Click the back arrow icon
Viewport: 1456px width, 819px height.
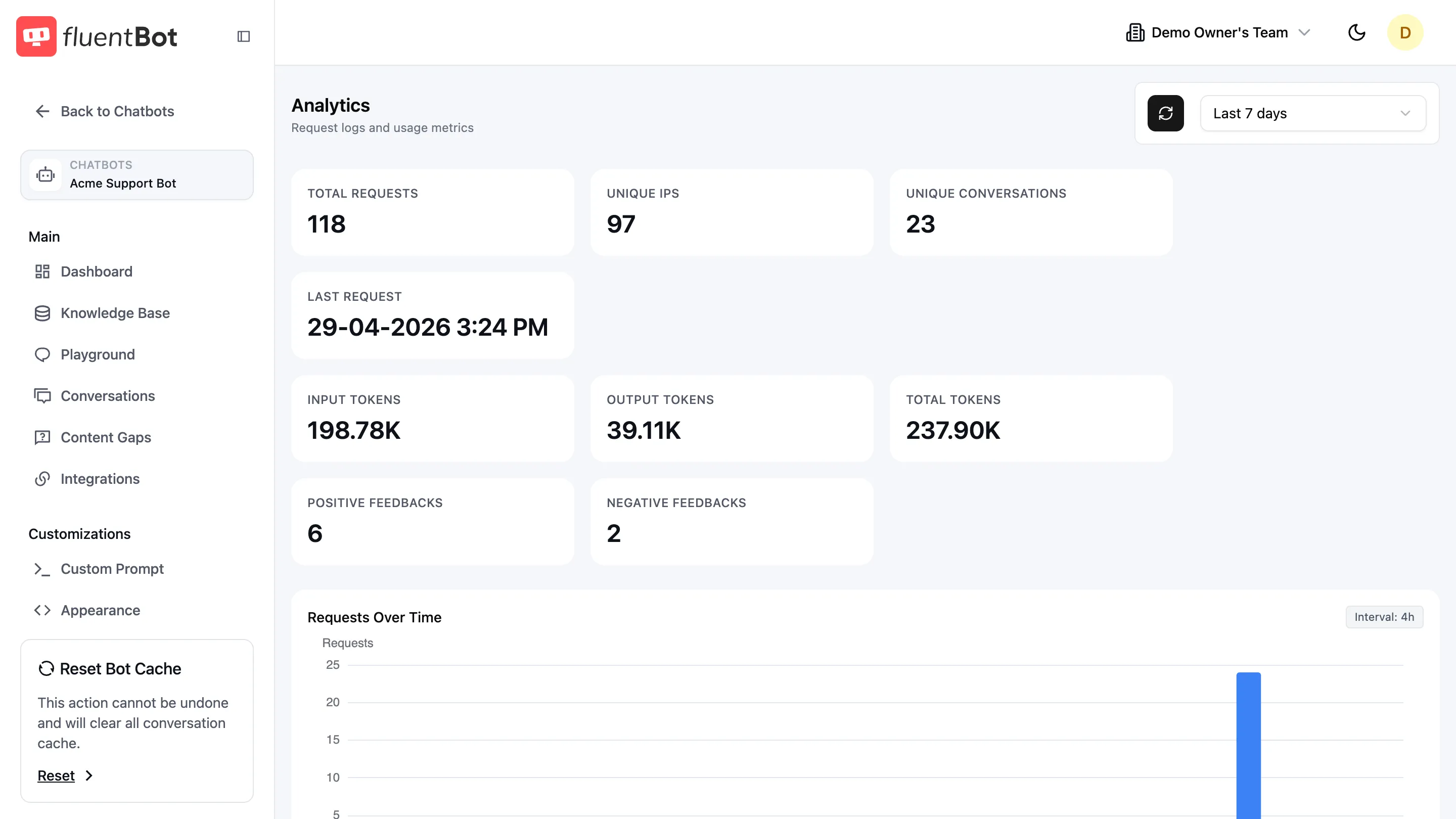pyautogui.click(x=42, y=111)
